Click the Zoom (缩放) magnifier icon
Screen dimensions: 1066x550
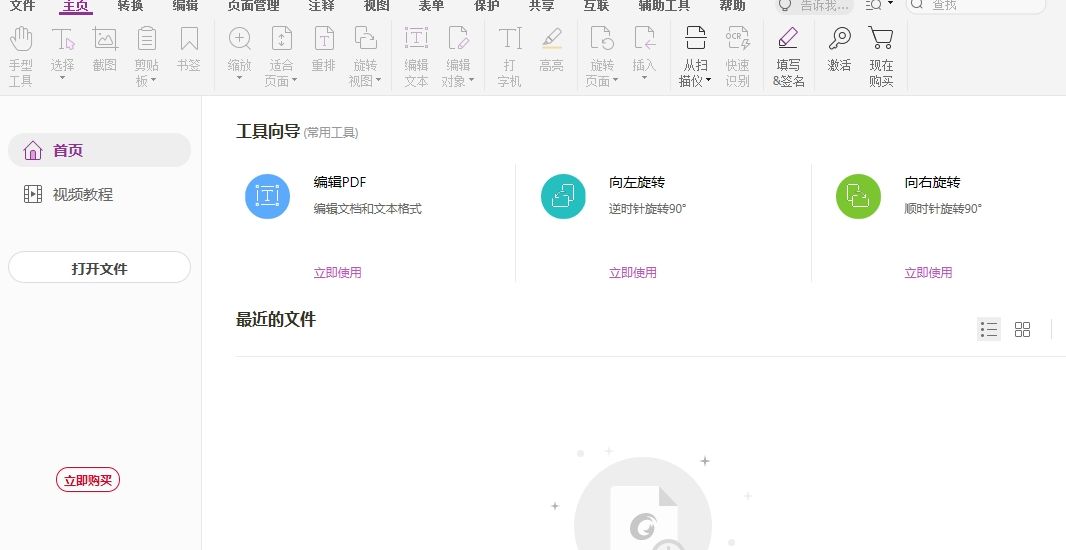click(x=239, y=39)
